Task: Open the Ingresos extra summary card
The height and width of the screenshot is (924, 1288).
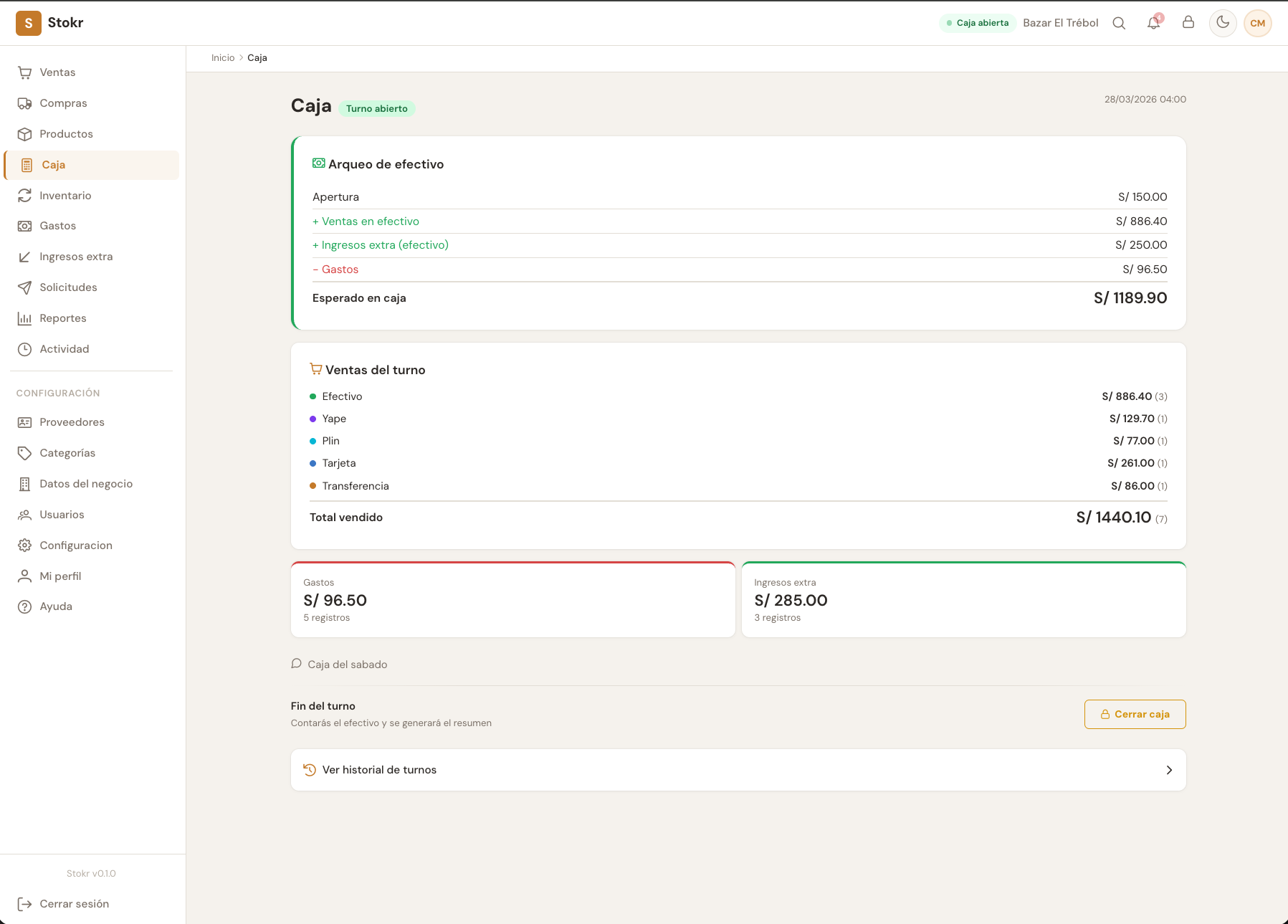Action: 963,600
